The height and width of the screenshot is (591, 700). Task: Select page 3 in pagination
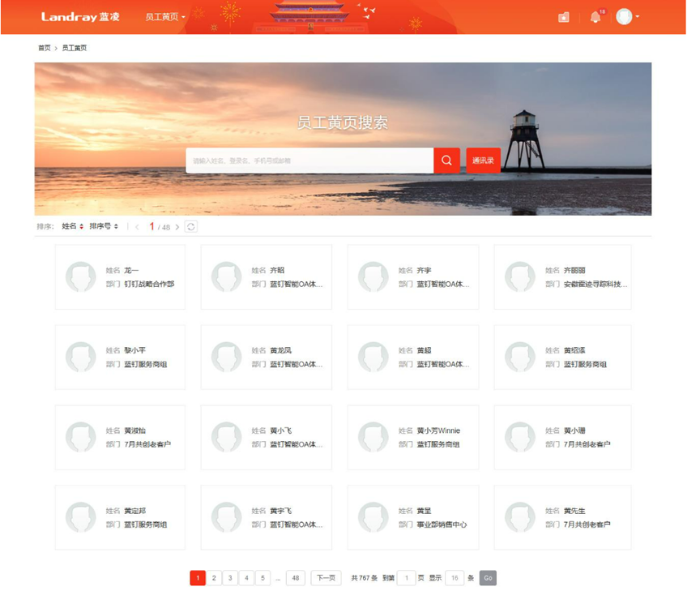(x=230, y=578)
